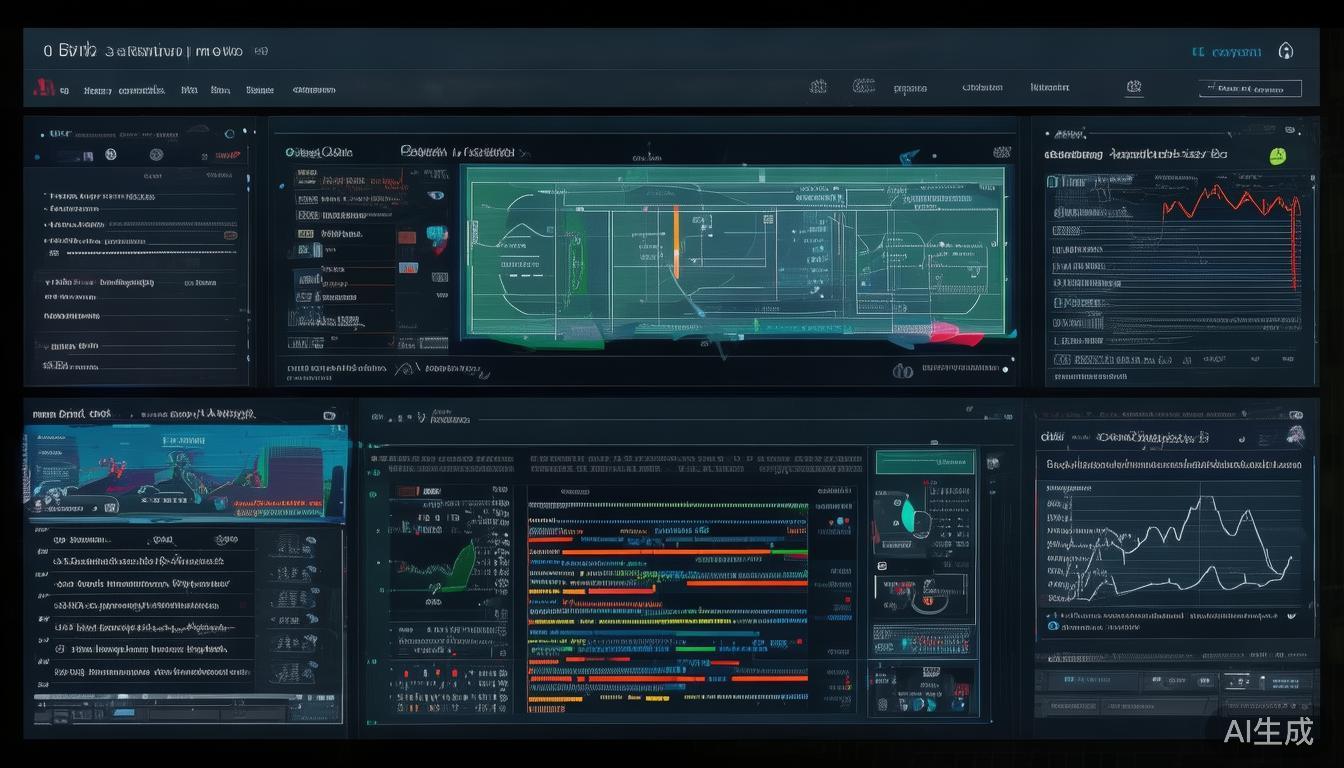Open the outlined dropdown box in the top-right toolbar
The width and height of the screenshot is (1344, 768).
(1250, 88)
